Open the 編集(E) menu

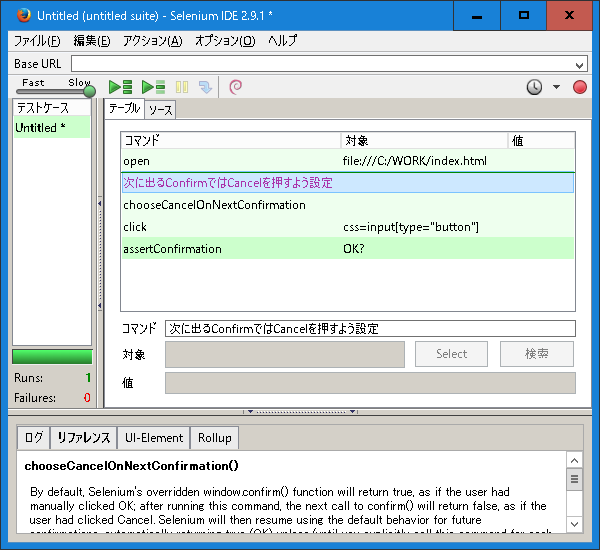coord(92,41)
